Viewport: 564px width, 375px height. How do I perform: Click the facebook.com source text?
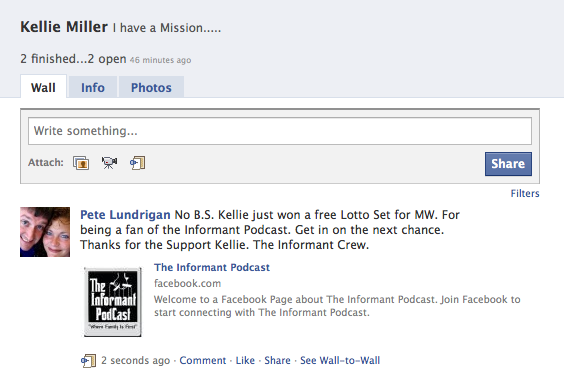[x=187, y=283]
